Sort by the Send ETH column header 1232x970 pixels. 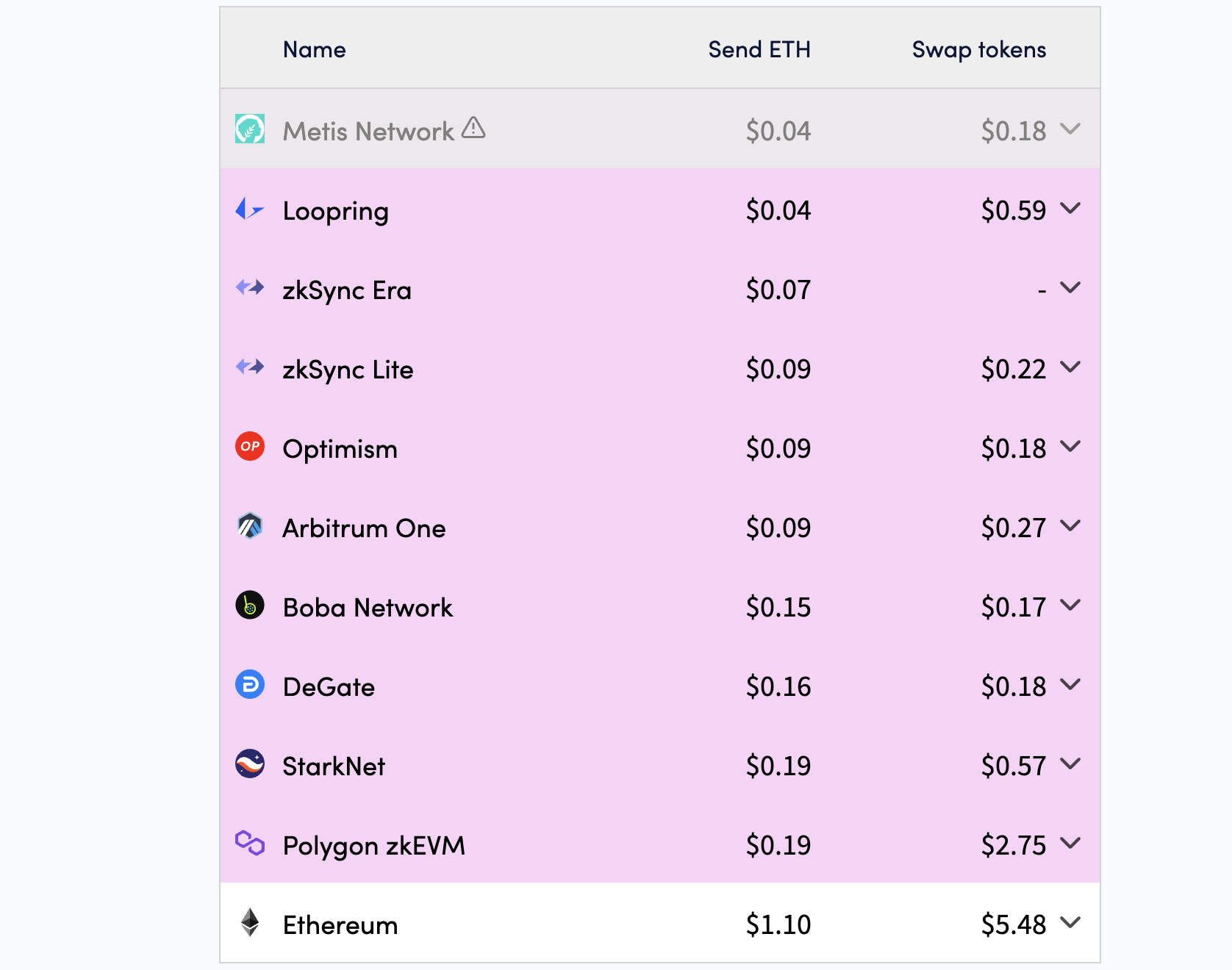coord(759,49)
